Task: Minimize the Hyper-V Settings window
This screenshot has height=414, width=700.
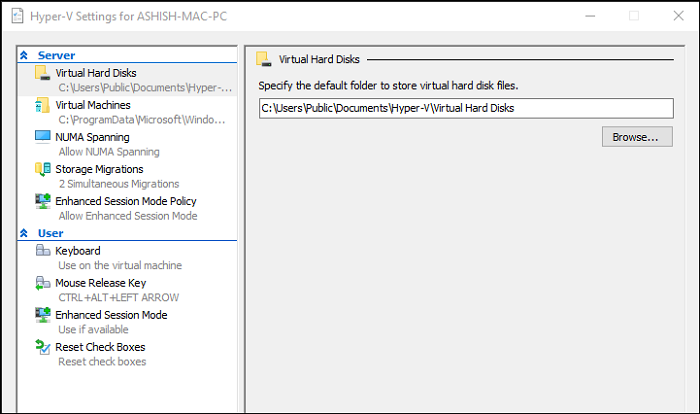Action: point(590,16)
